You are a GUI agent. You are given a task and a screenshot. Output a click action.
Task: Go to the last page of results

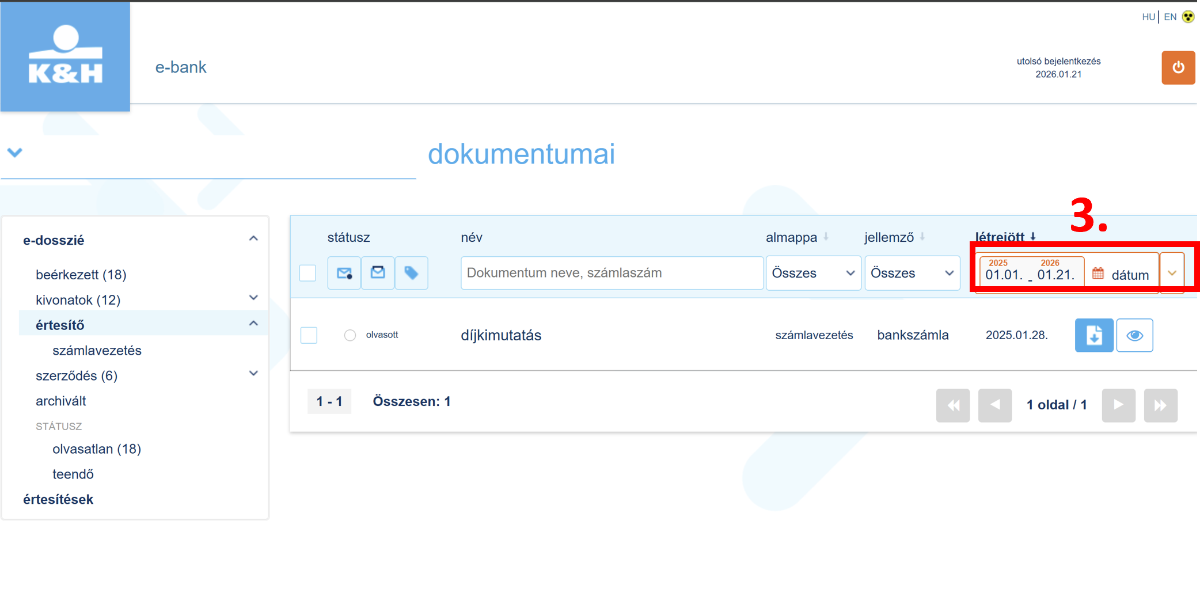(x=1160, y=405)
